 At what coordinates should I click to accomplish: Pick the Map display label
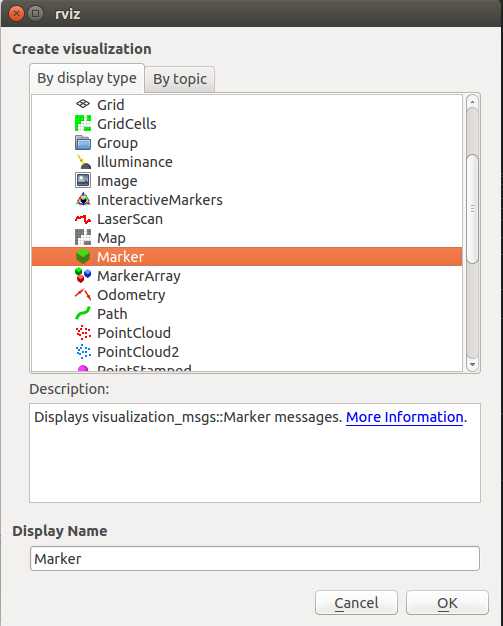(111, 238)
